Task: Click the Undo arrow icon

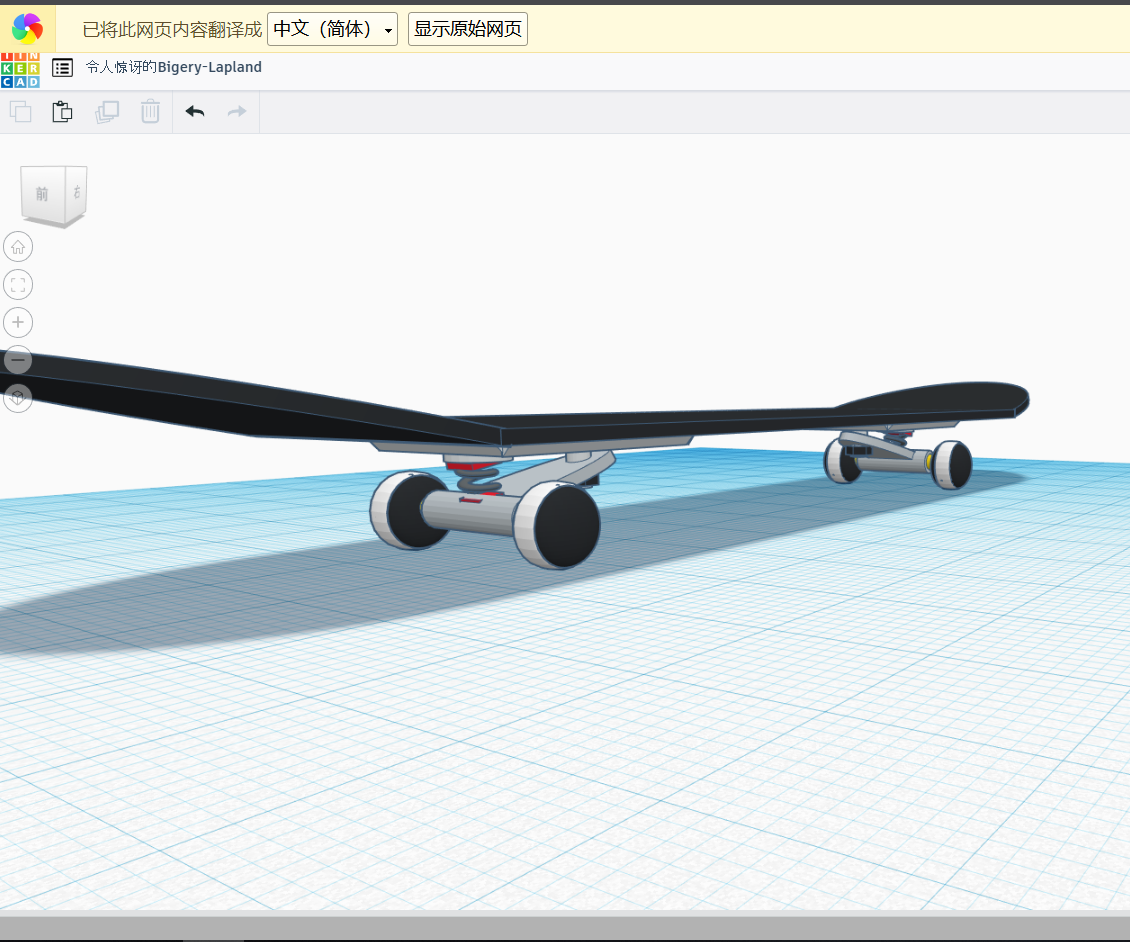Action: pyautogui.click(x=194, y=111)
